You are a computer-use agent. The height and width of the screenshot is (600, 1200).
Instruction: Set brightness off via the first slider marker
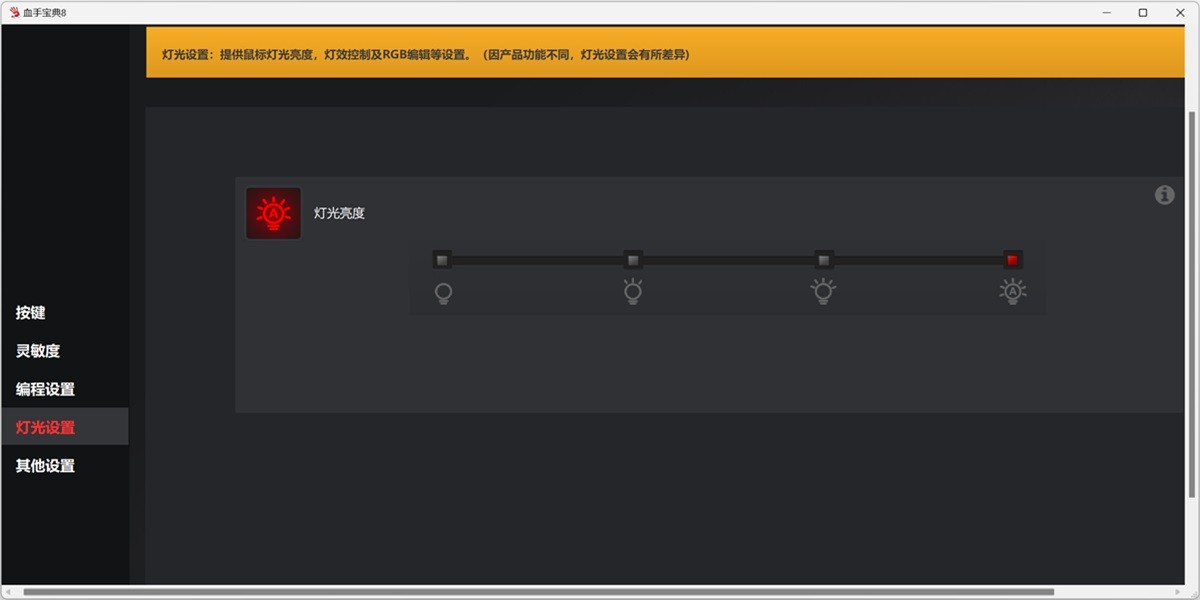point(443,259)
